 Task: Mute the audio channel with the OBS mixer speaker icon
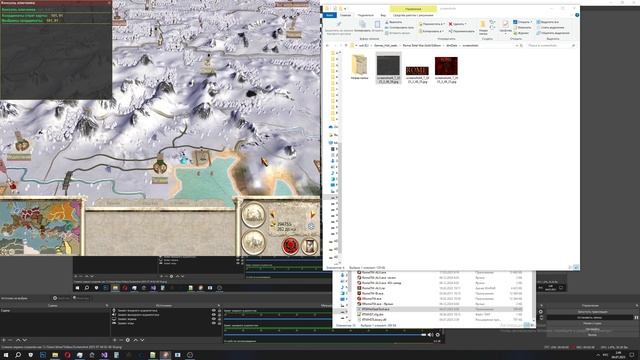point(430,335)
